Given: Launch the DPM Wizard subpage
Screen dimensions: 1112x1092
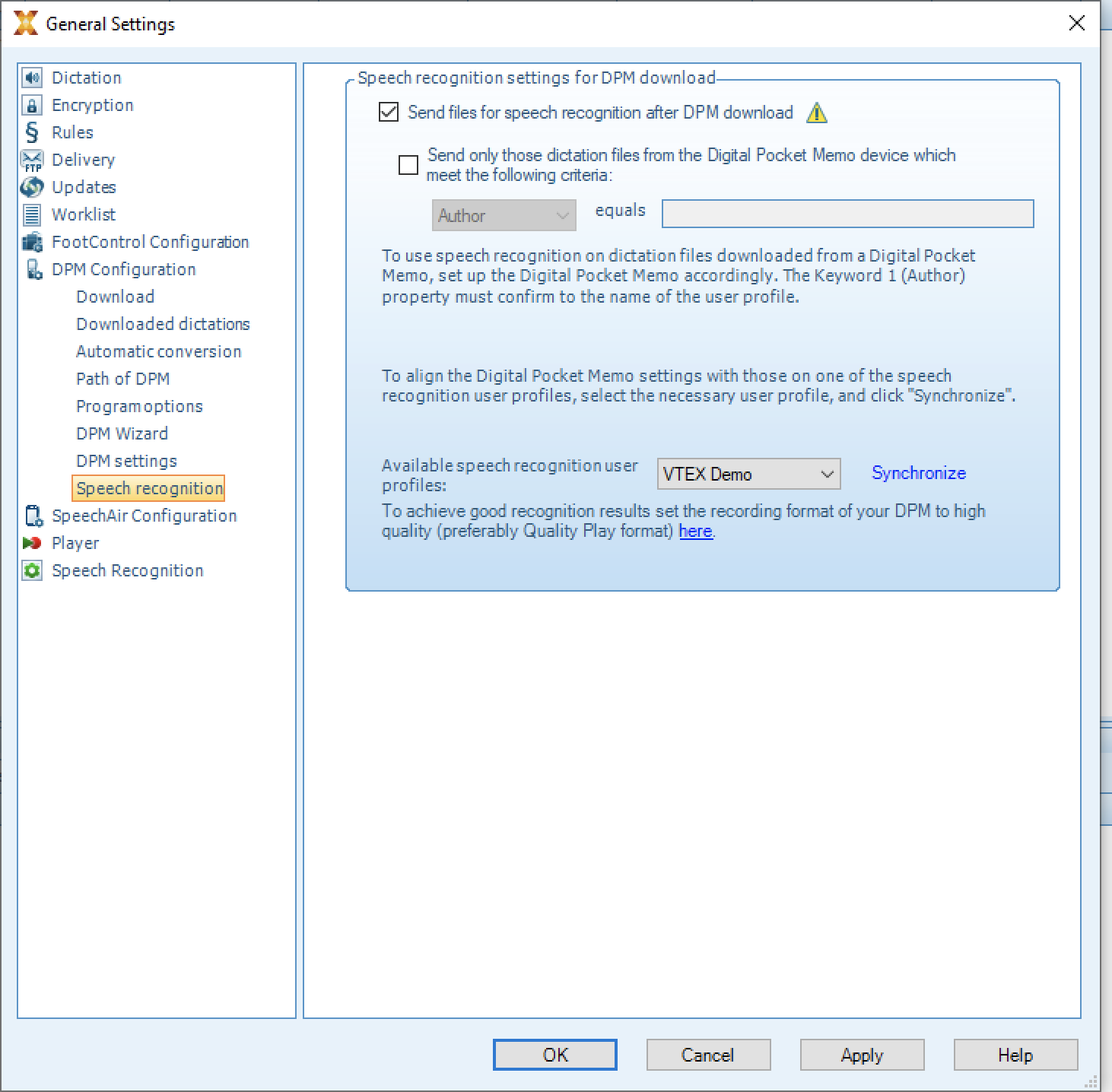Looking at the screenshot, I should click(x=122, y=433).
